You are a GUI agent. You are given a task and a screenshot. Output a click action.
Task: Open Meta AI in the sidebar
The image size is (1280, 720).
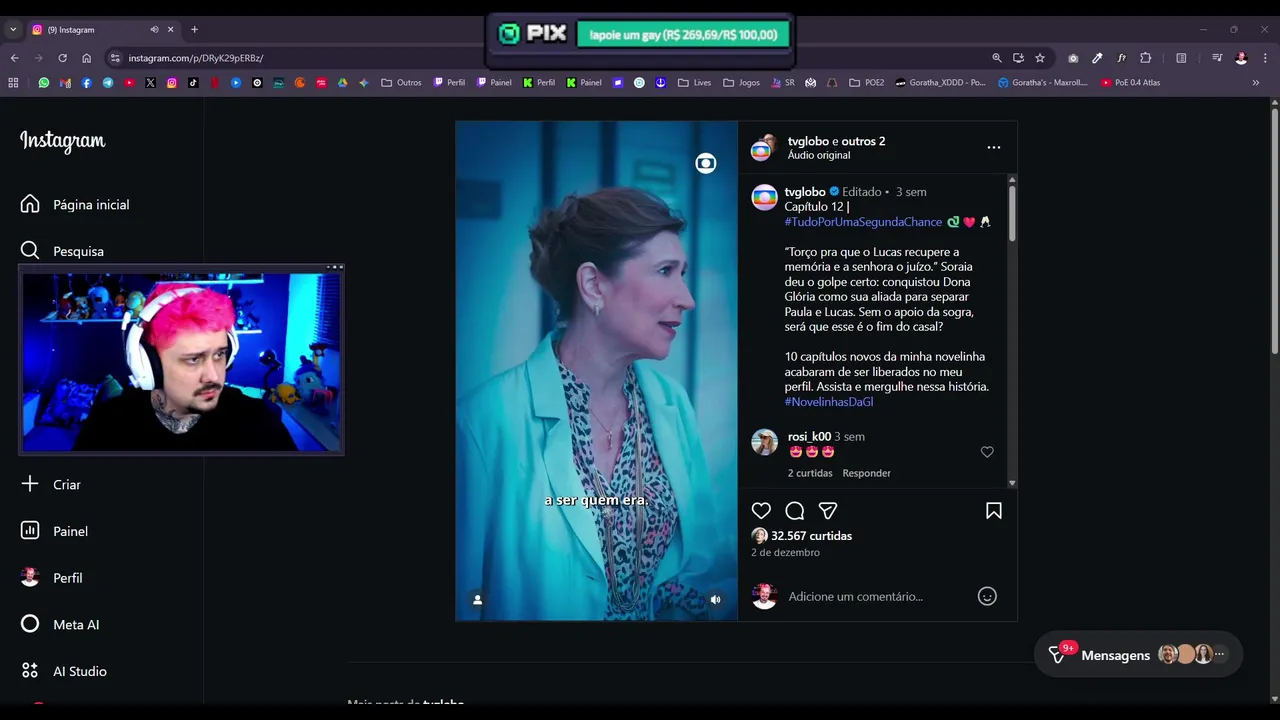coord(60,624)
